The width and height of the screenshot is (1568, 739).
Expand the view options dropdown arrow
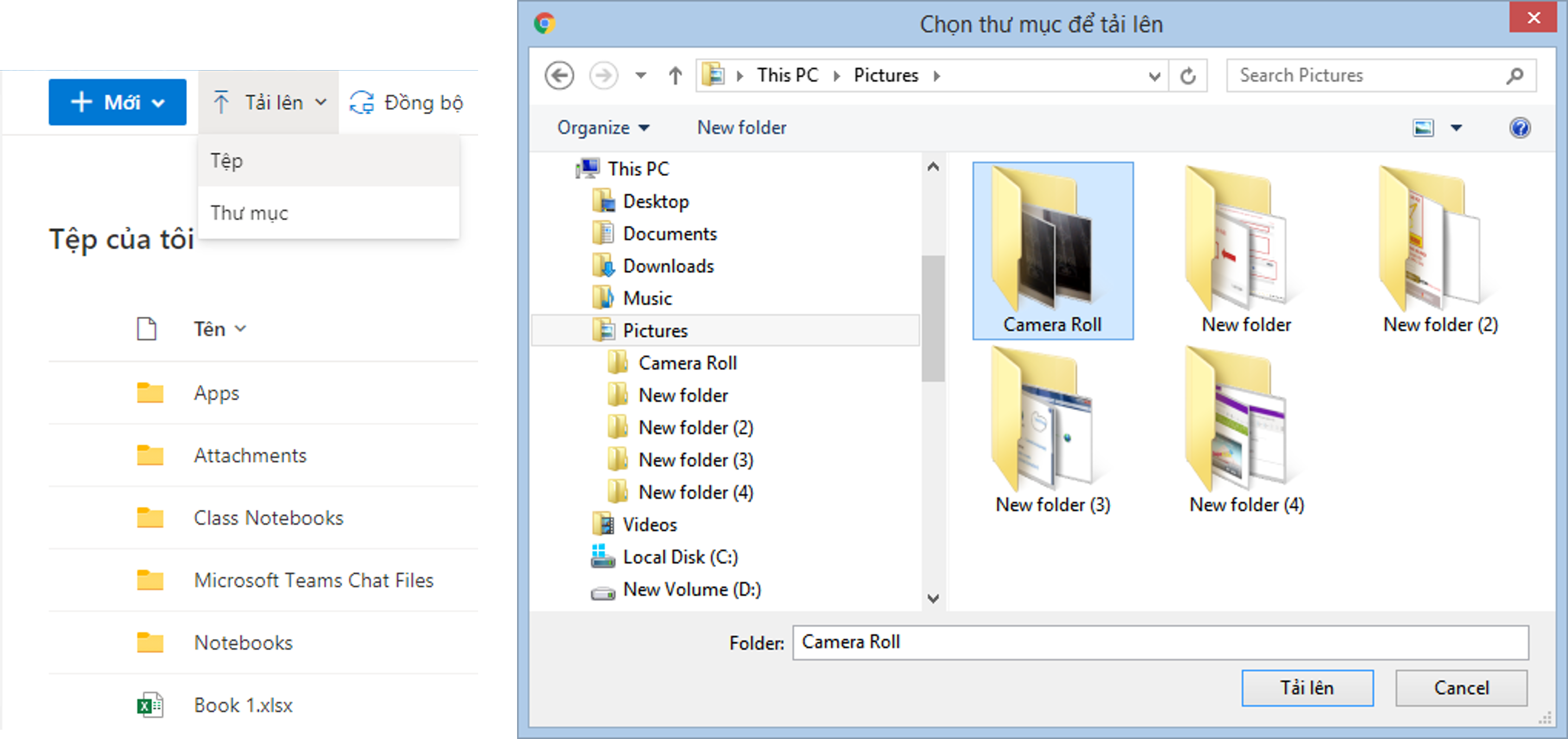pos(1456,128)
